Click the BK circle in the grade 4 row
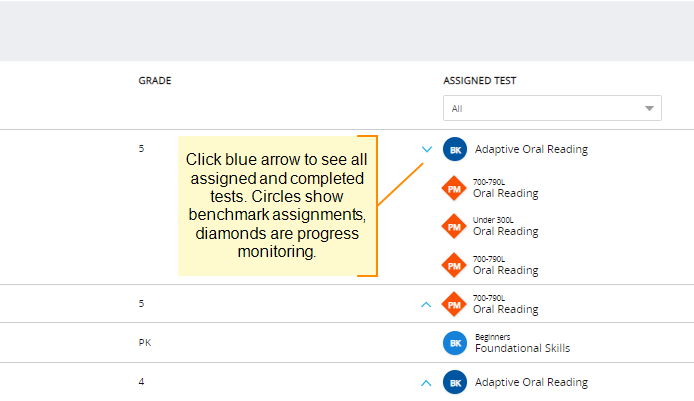This screenshot has width=694, height=401. pos(455,382)
